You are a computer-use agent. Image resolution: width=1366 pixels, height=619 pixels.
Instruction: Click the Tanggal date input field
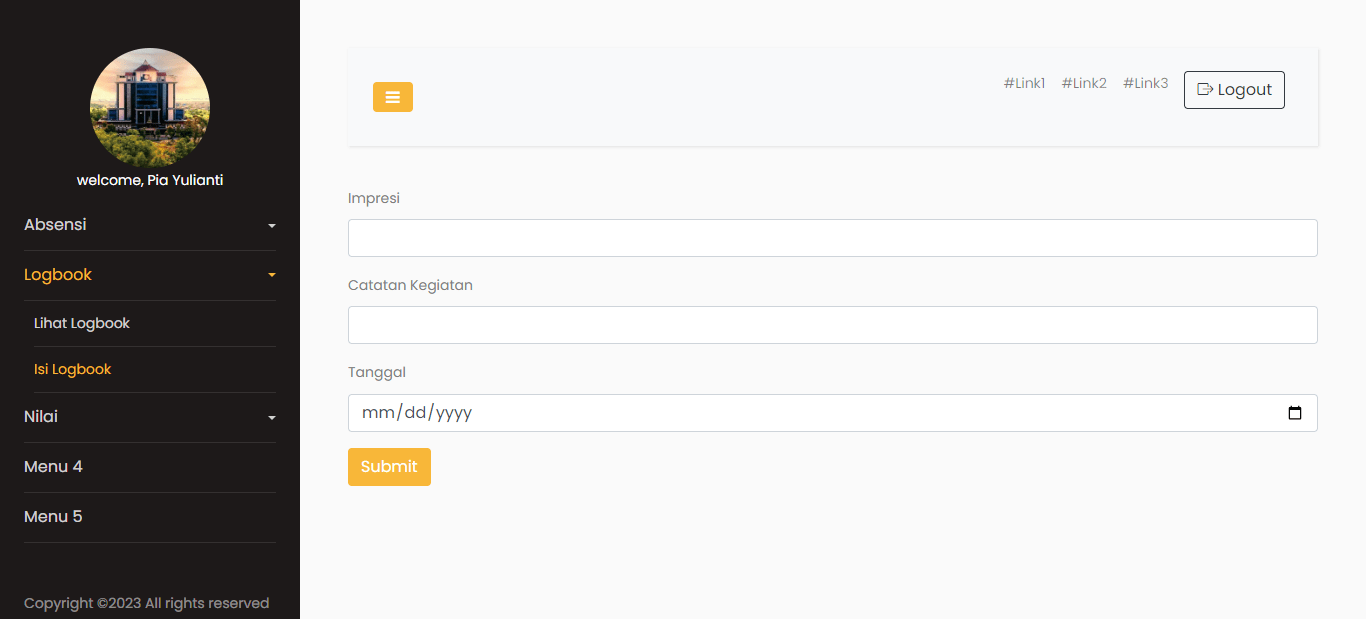click(800, 413)
